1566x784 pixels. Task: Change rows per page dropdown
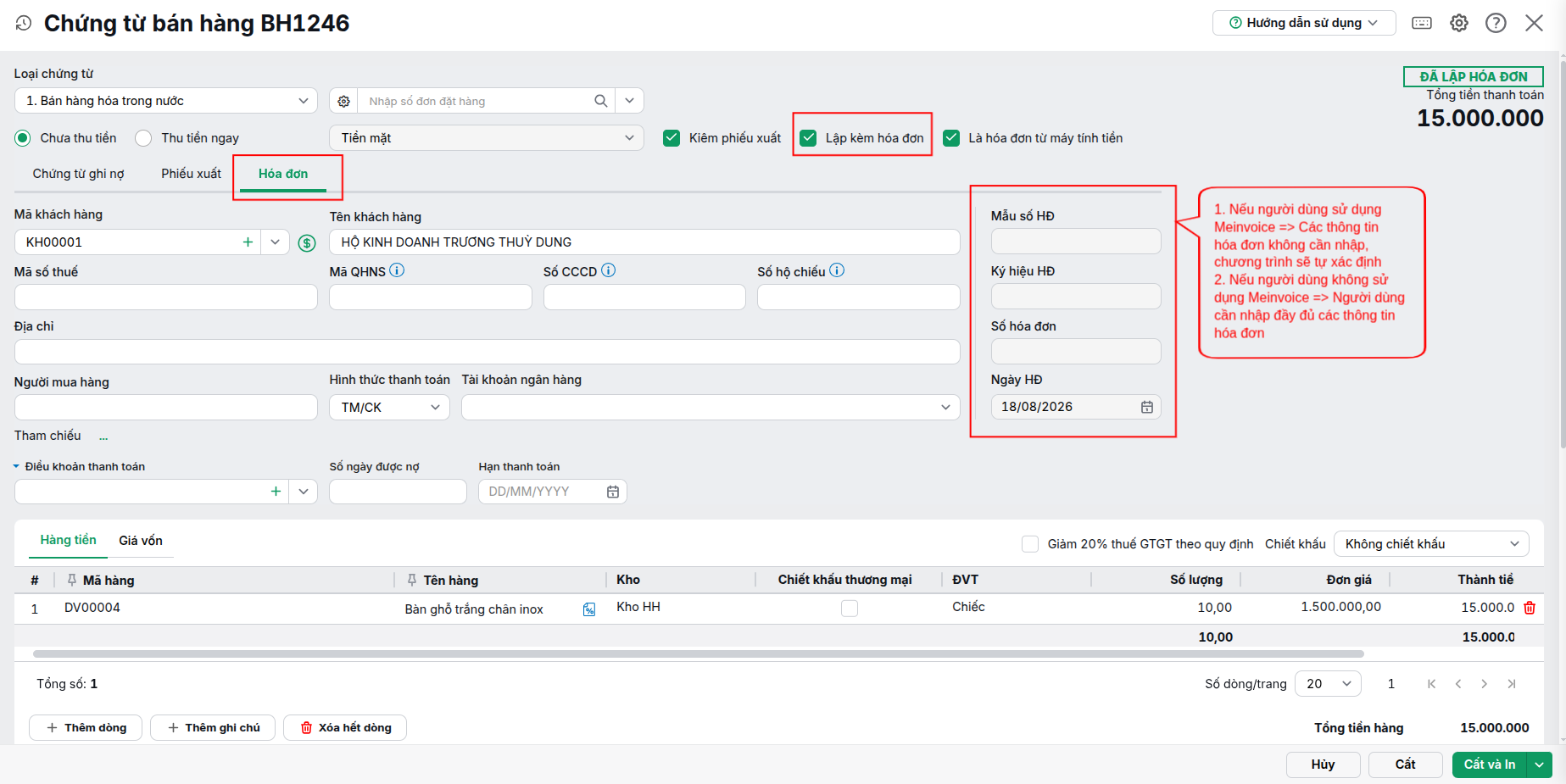coord(1328,684)
